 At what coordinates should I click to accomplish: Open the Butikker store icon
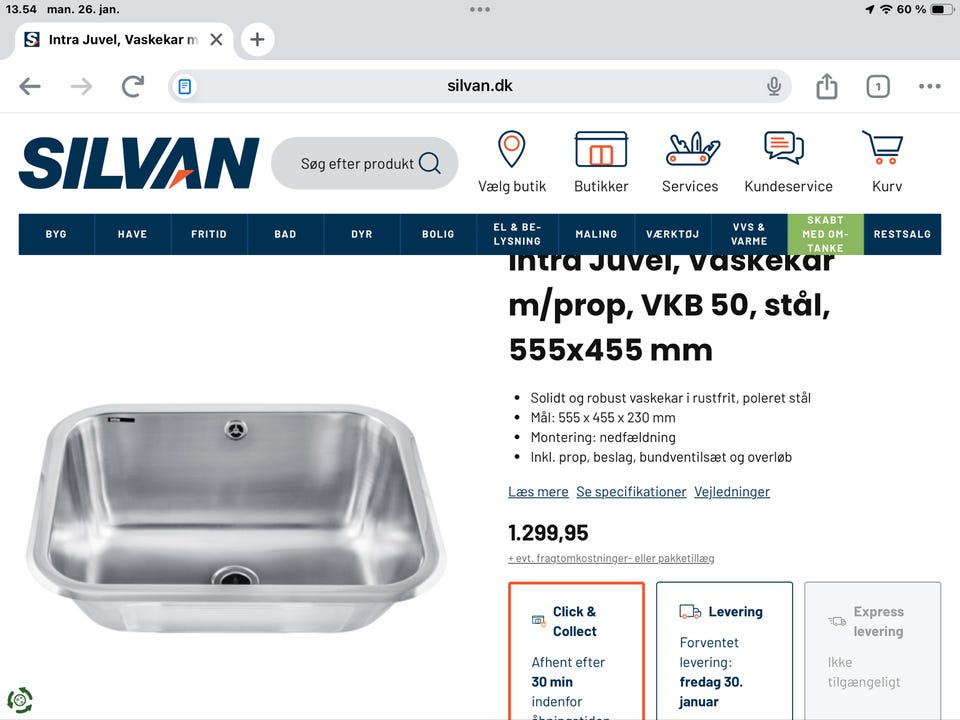pyautogui.click(x=601, y=149)
